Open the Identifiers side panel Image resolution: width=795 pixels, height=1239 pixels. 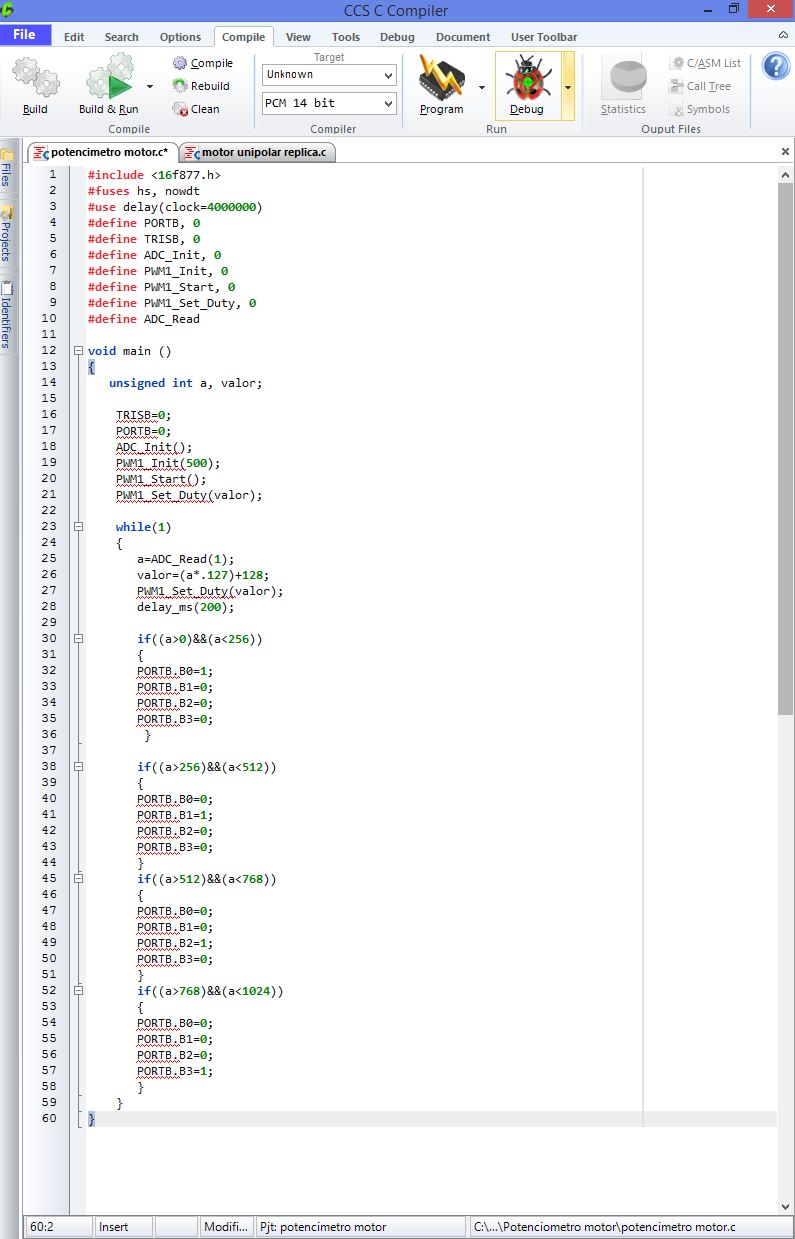coord(6,315)
